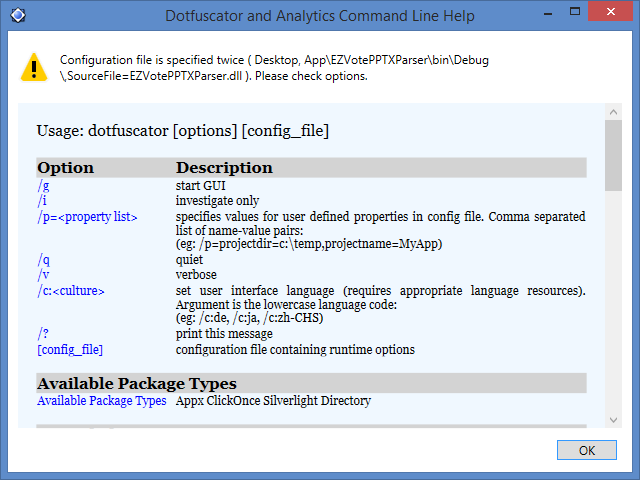642x483 pixels.
Task: Click the 'start GUI' description
Action: pos(201,186)
